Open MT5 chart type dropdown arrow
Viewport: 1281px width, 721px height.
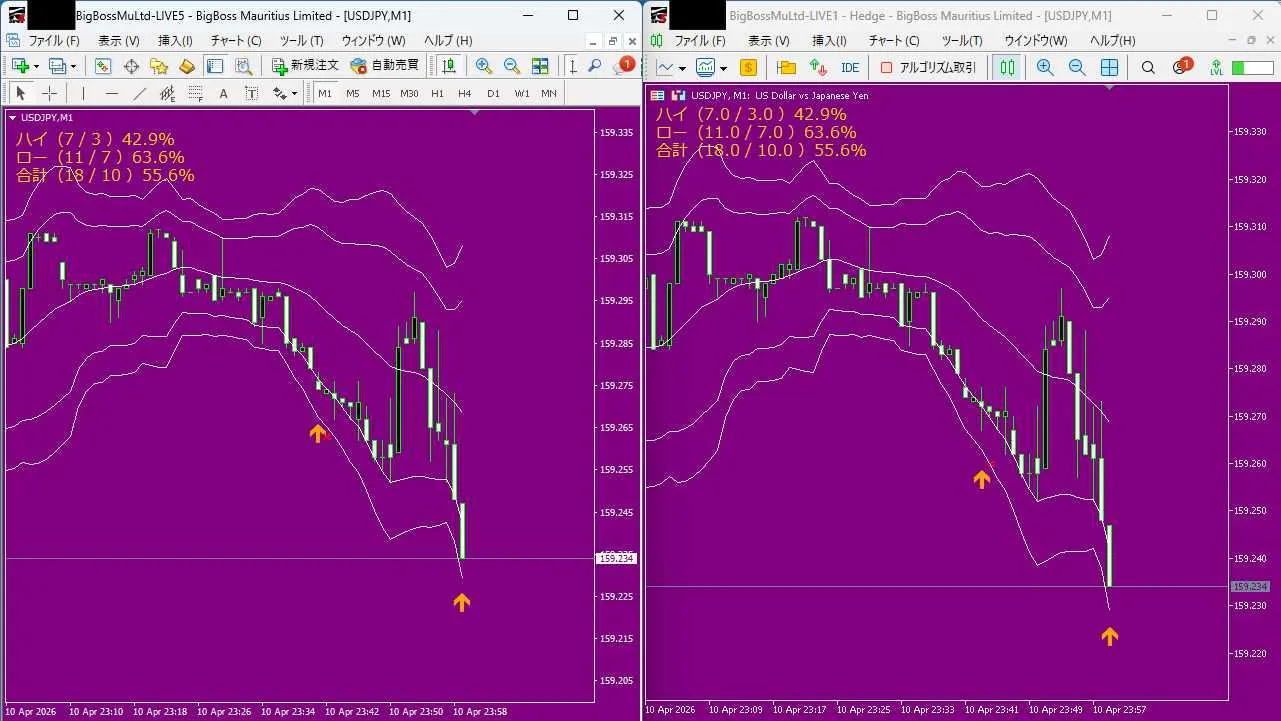(682, 67)
